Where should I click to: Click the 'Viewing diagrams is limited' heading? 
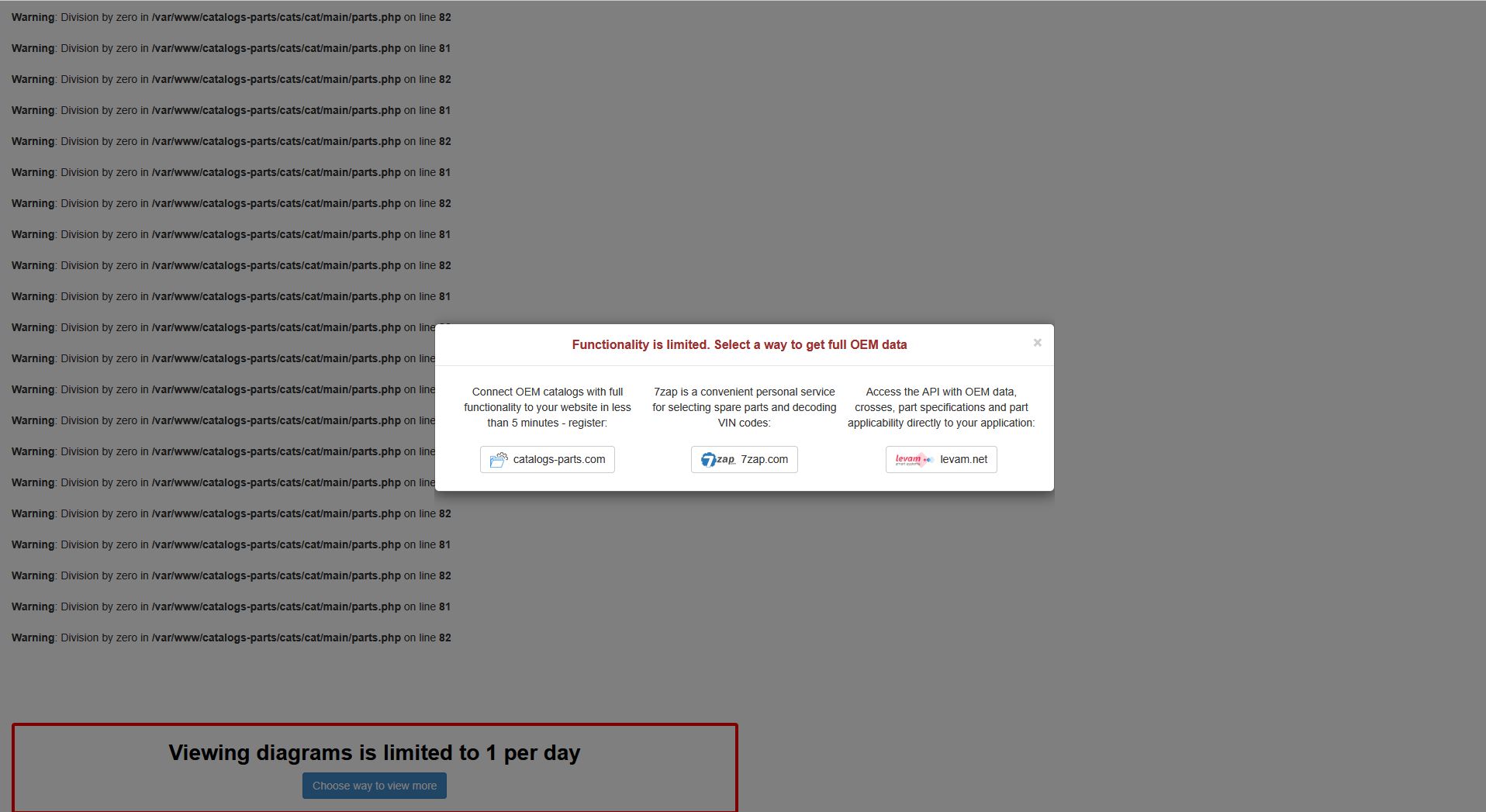pos(375,752)
